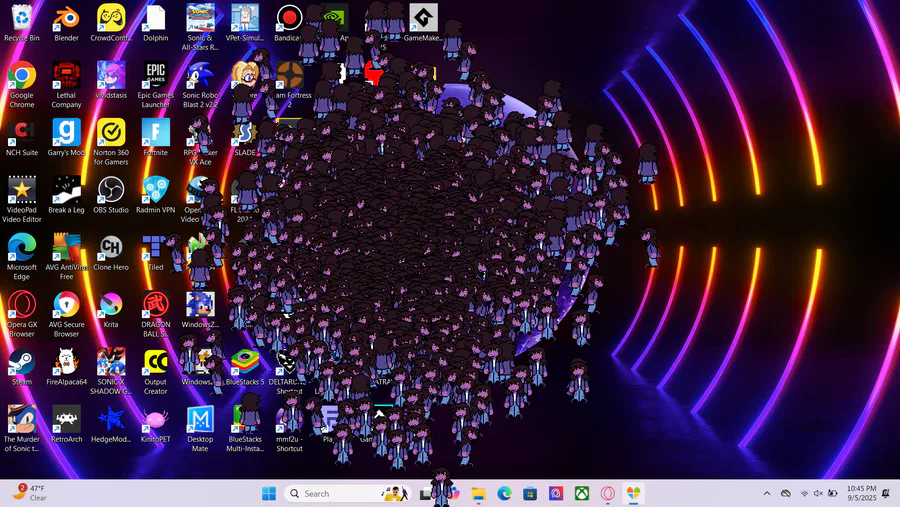
Task: Open BlueStacks Multi-Instance shortcut
Action: pyautogui.click(x=245, y=429)
